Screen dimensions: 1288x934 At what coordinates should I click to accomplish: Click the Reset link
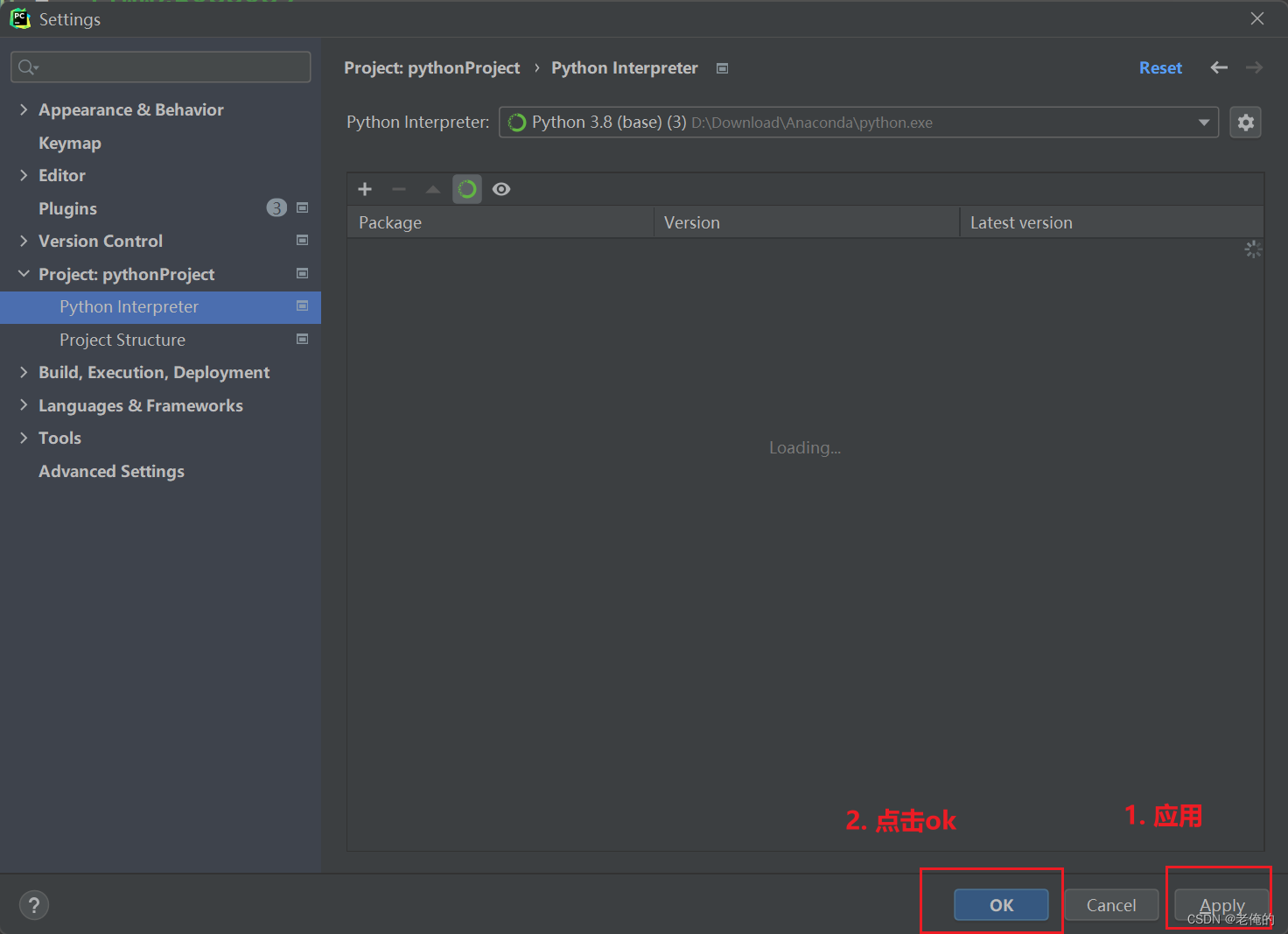[x=1160, y=68]
